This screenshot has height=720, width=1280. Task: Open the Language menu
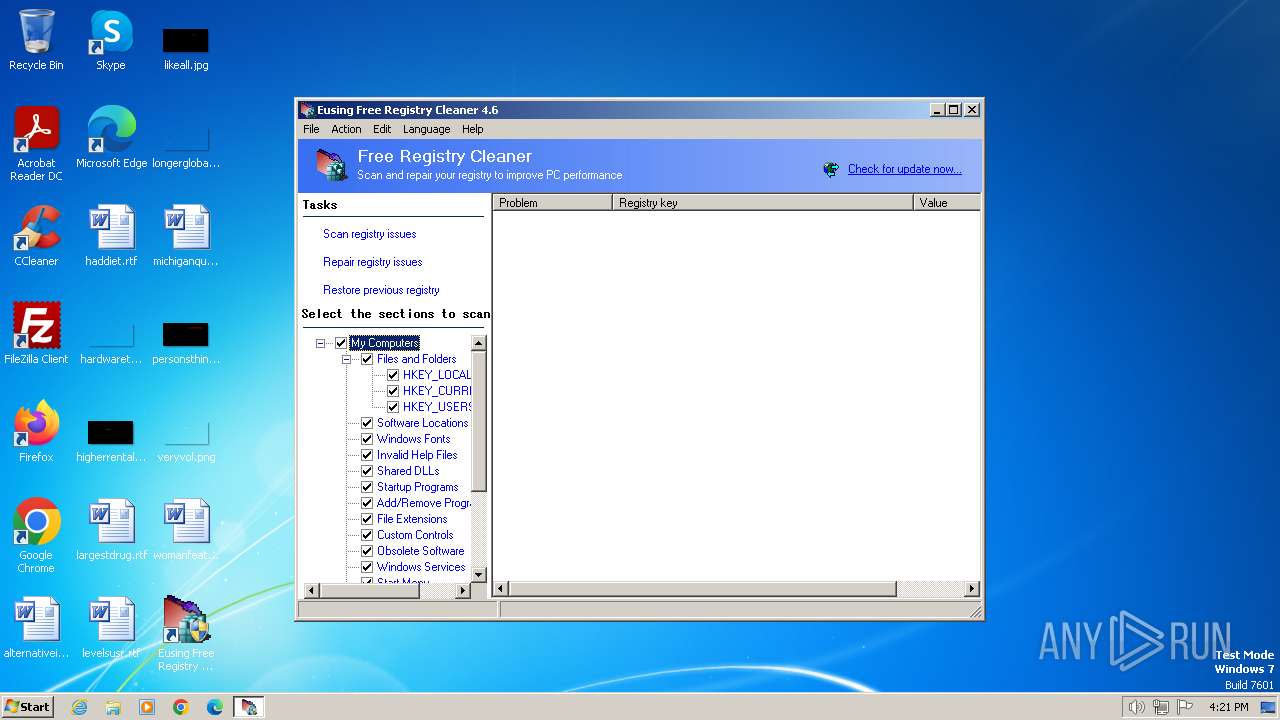click(426, 129)
